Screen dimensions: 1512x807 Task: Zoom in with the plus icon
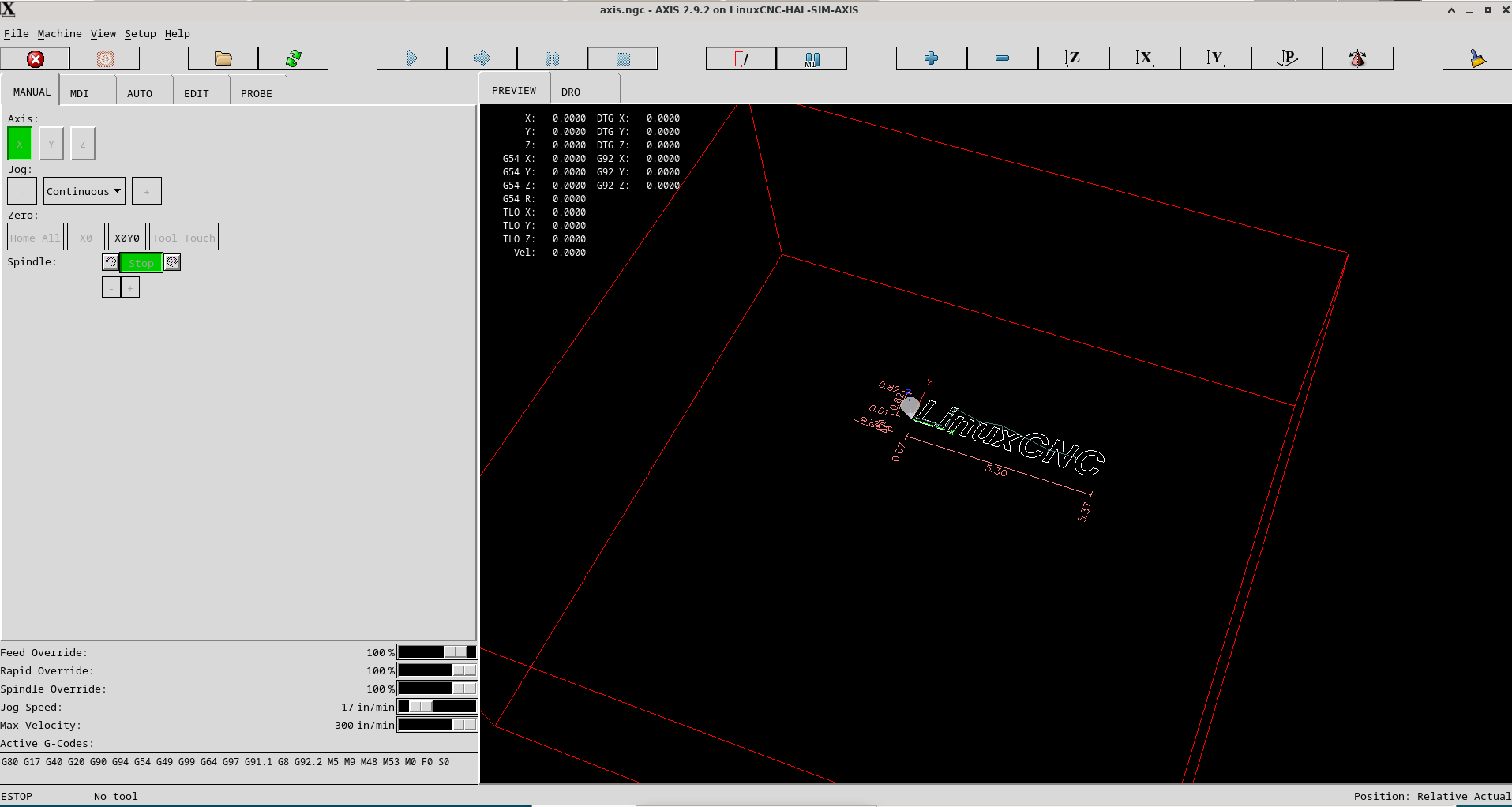pos(931,59)
